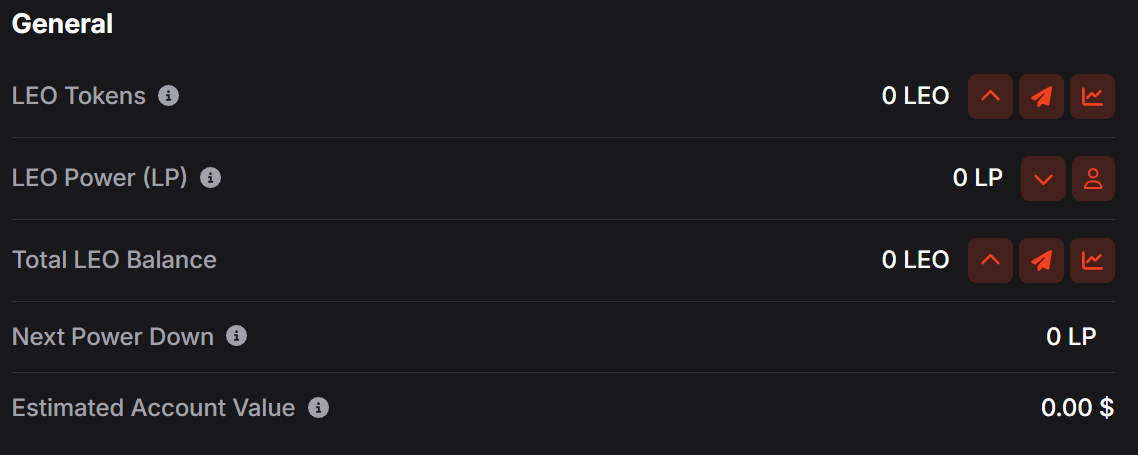Click the paper plane icon for Total LEO Balance
The height and width of the screenshot is (455, 1138).
tap(1042, 260)
